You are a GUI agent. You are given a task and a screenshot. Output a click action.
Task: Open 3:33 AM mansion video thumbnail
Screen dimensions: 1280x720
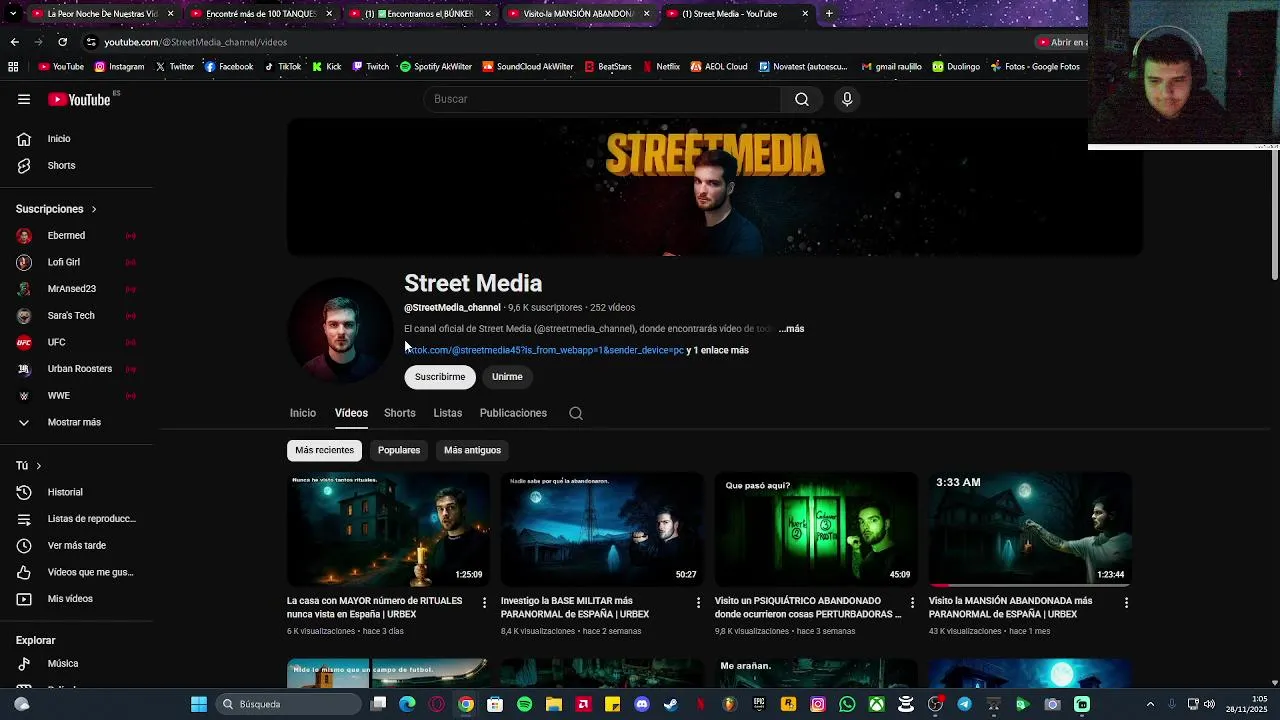pyautogui.click(x=1030, y=529)
